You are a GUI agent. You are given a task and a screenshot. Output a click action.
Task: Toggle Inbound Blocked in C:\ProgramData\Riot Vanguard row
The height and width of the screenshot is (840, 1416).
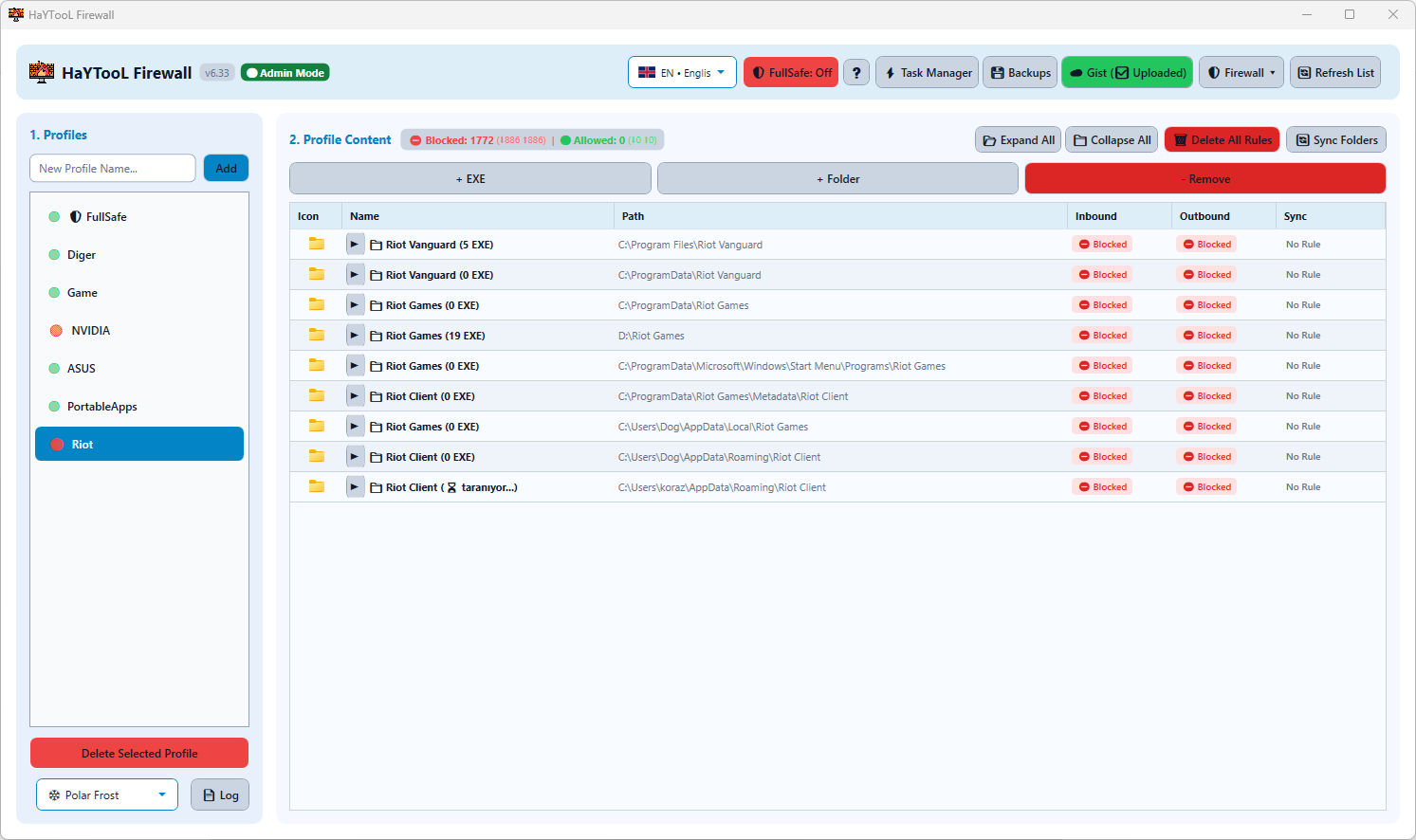tap(1102, 275)
